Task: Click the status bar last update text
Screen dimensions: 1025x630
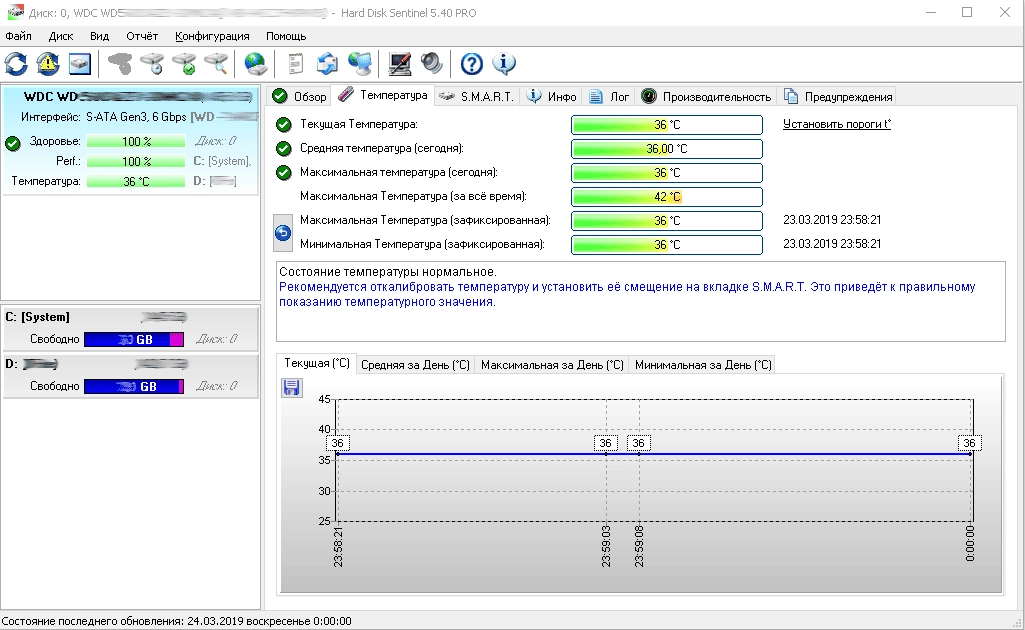Action: point(176,621)
